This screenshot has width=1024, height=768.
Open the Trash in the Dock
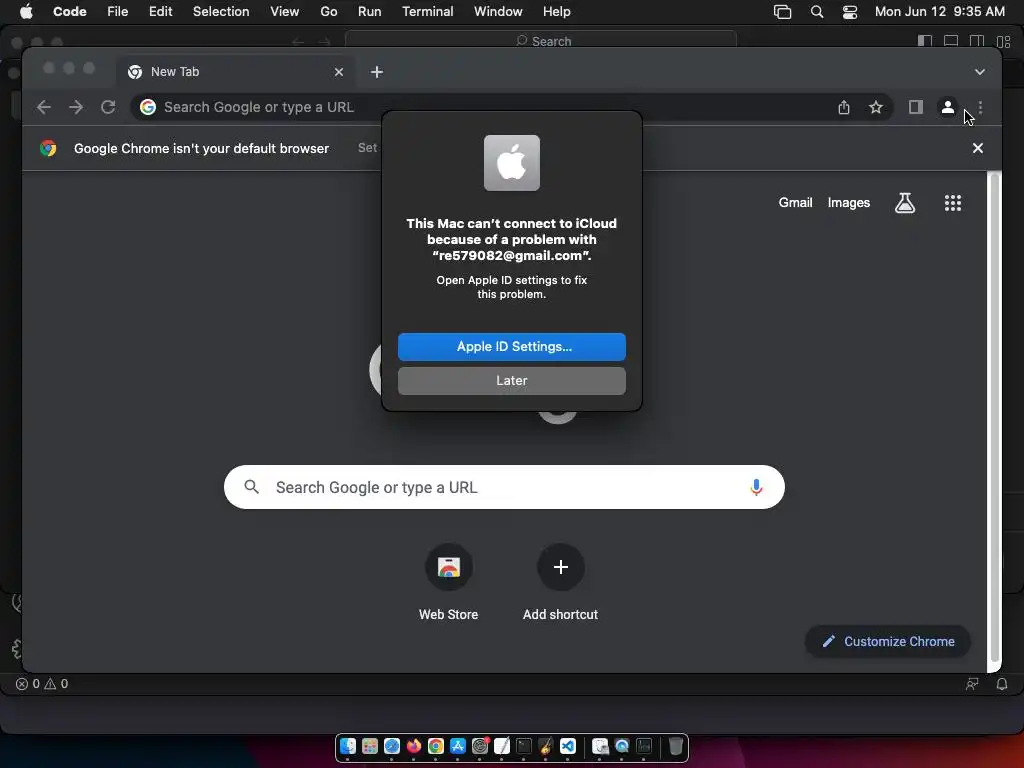(x=676, y=746)
